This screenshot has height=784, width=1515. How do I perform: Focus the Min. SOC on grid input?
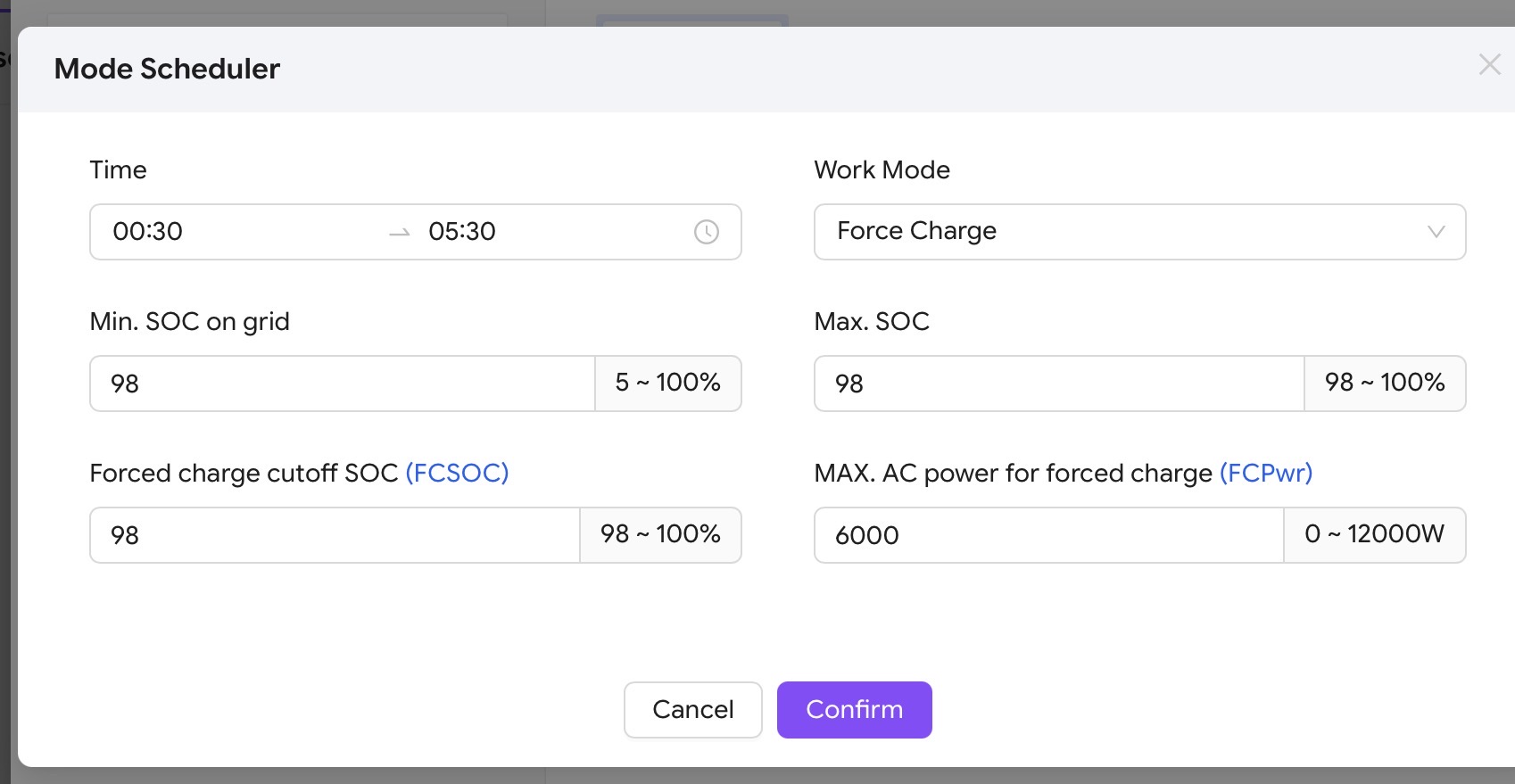(342, 384)
